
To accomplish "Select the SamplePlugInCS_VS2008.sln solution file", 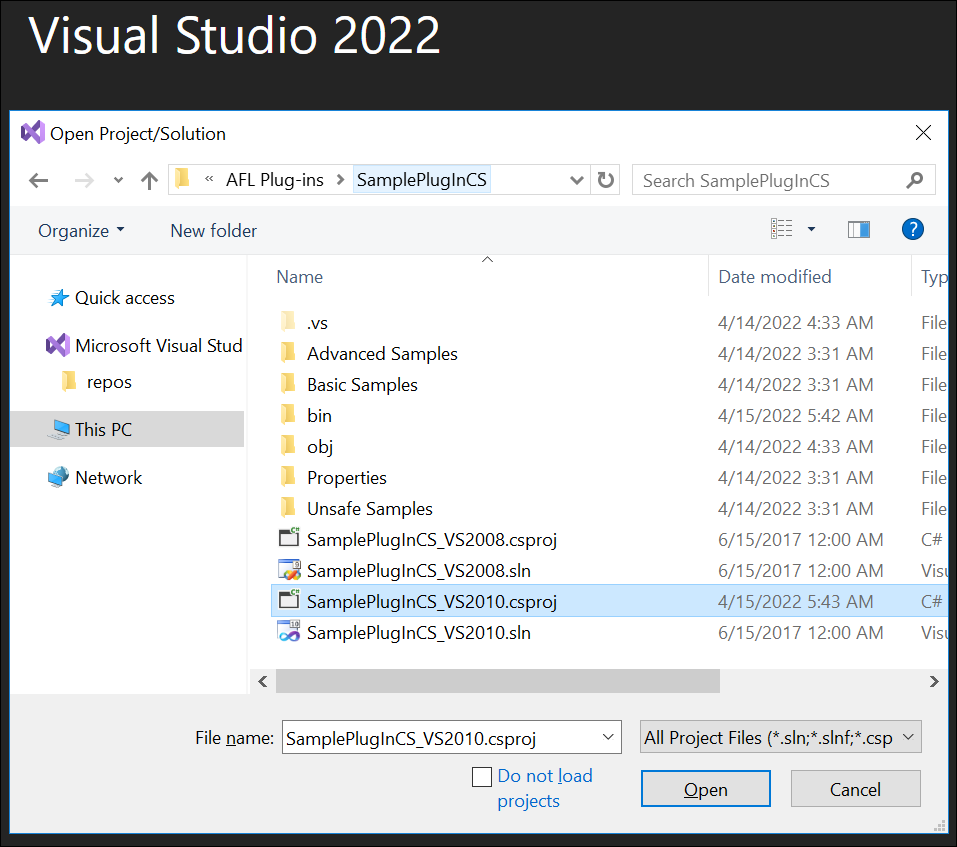I will point(419,571).
